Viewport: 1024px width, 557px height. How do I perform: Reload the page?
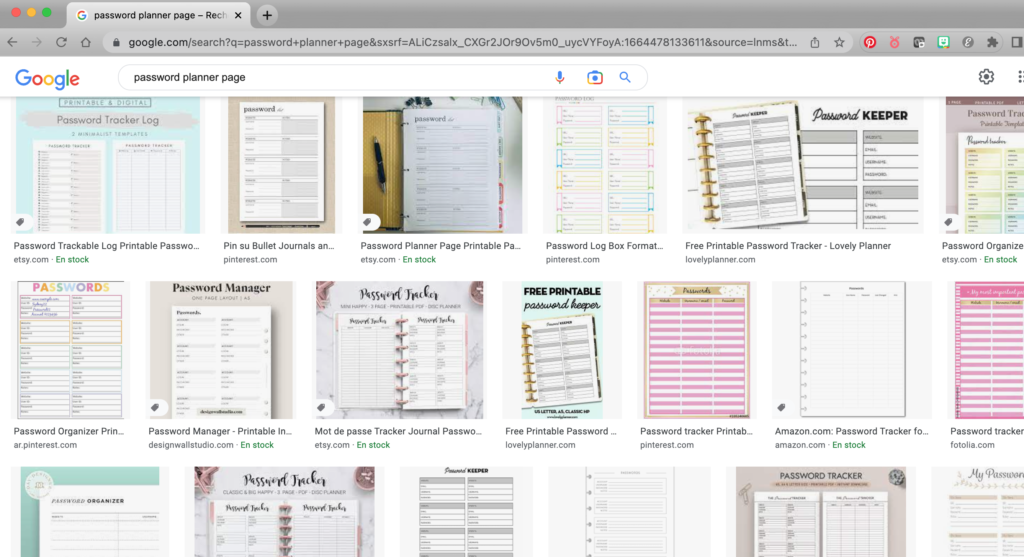[x=61, y=43]
